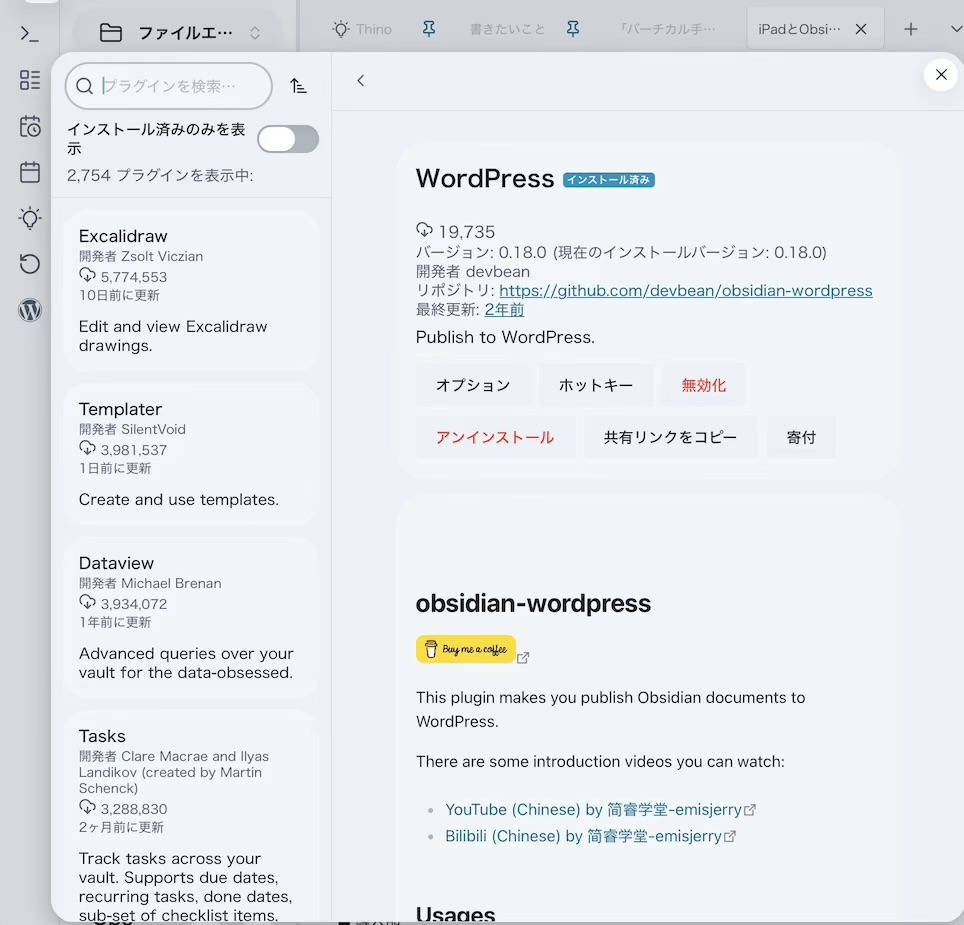Viewport: 964px width, 925px height.
Task: Open the sort order menu icon
Action: click(x=298, y=86)
